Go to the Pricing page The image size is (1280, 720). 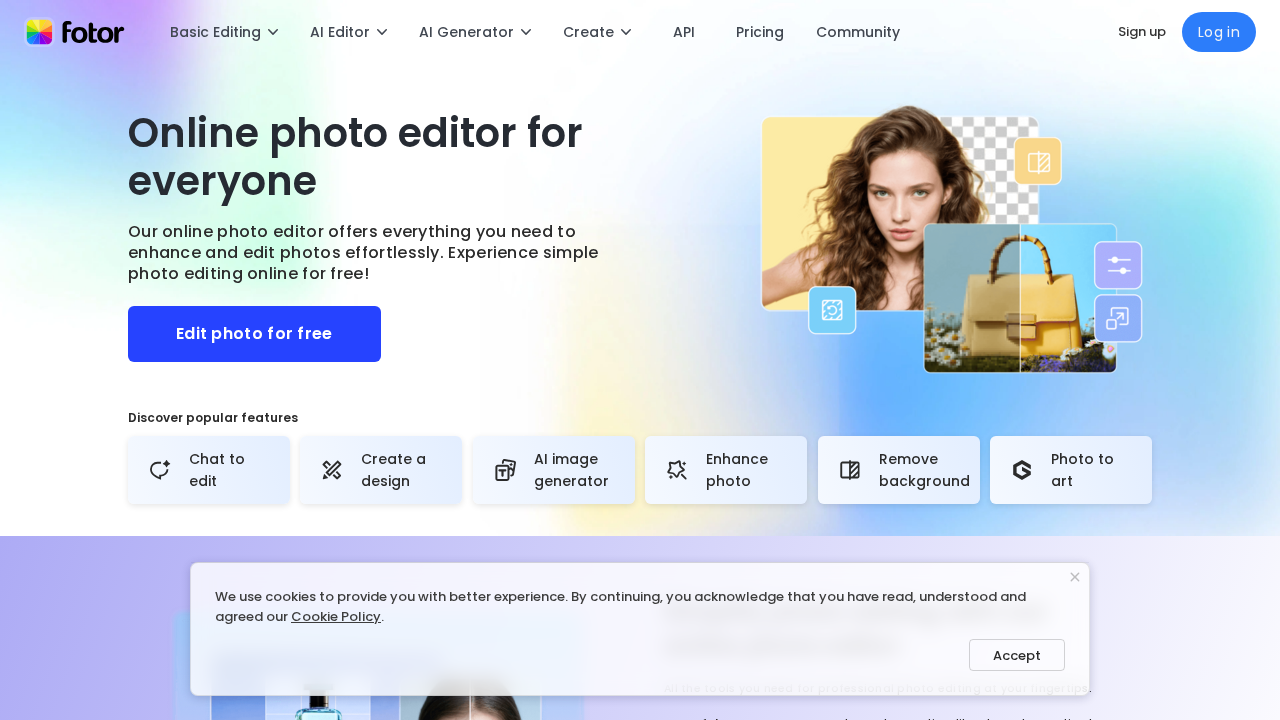pyautogui.click(x=760, y=32)
